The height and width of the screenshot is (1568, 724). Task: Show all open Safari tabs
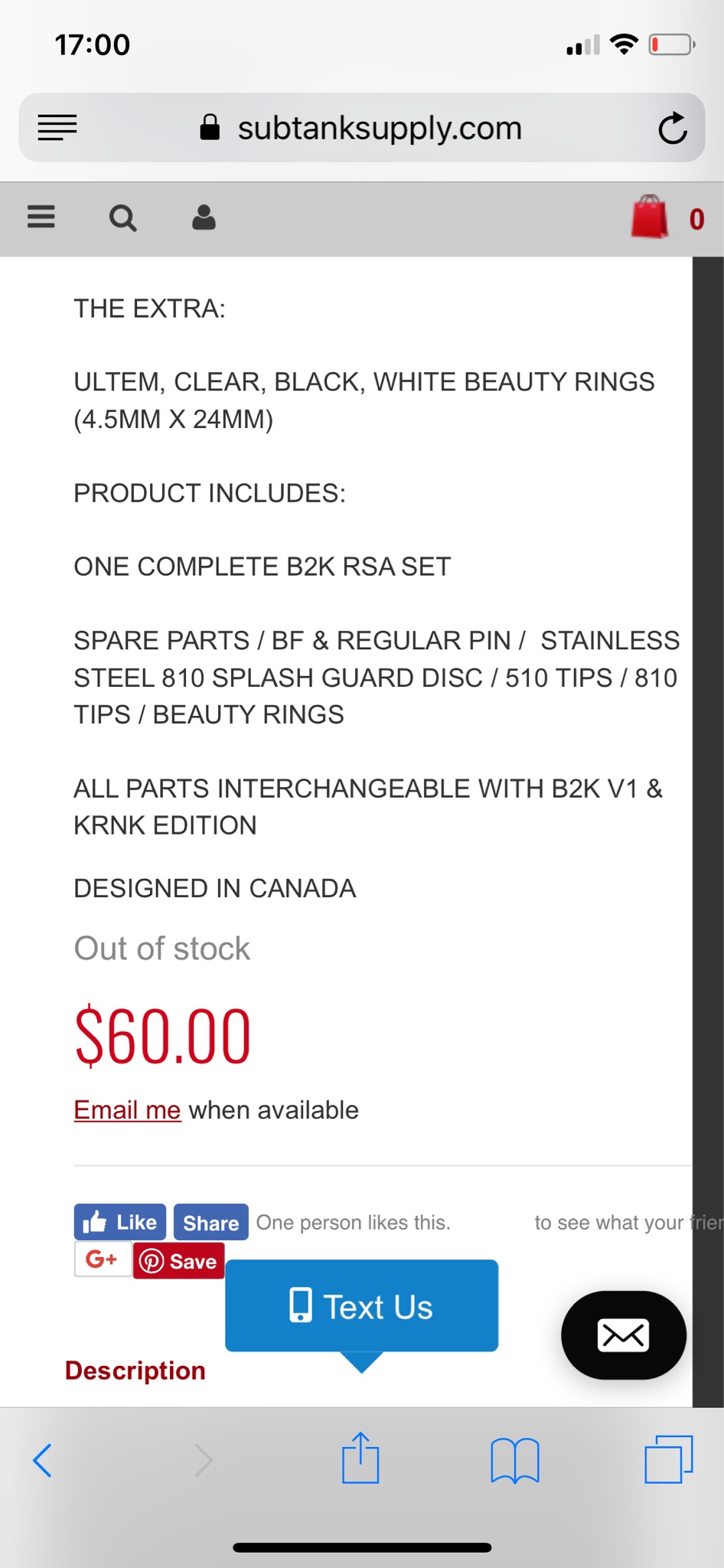click(x=668, y=1459)
